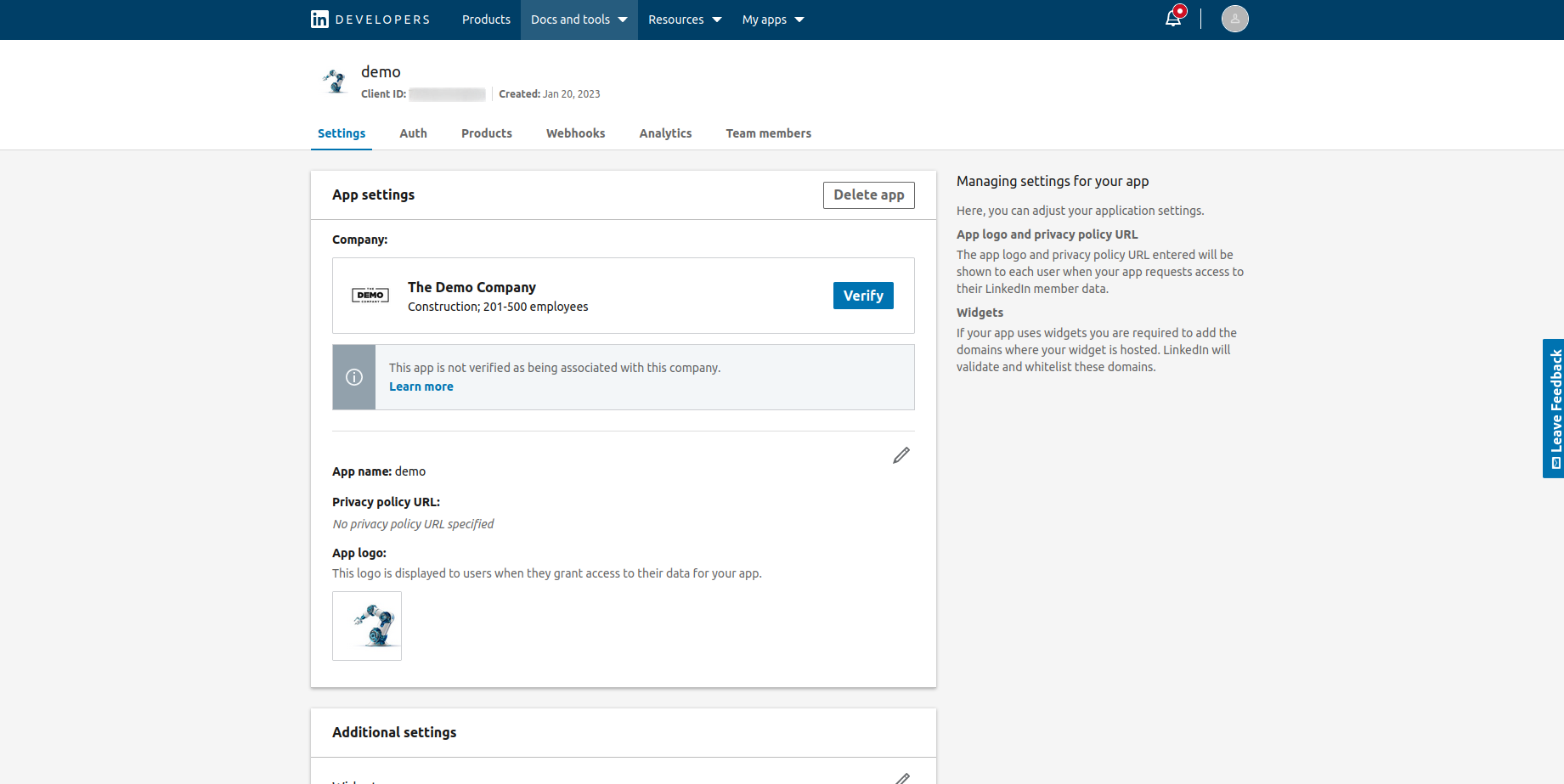Edit Additional settings with pencil icon
Viewport: 1564px width, 784px height.
coord(902,778)
